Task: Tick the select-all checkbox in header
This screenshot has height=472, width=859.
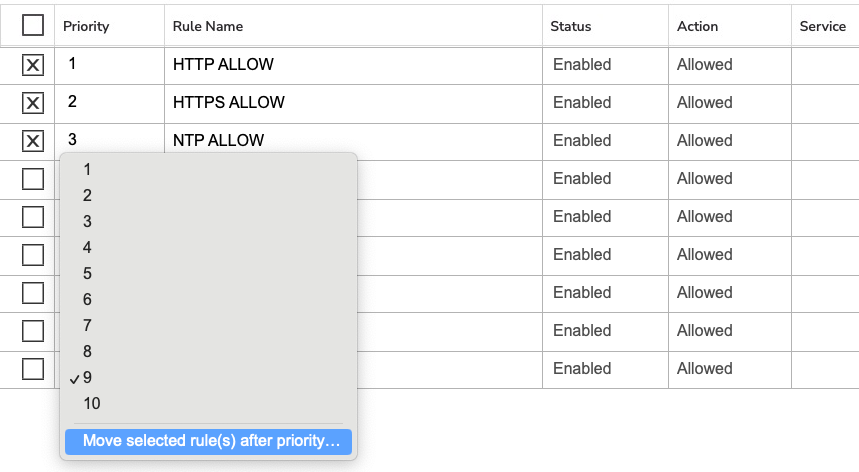Action: click(33, 25)
